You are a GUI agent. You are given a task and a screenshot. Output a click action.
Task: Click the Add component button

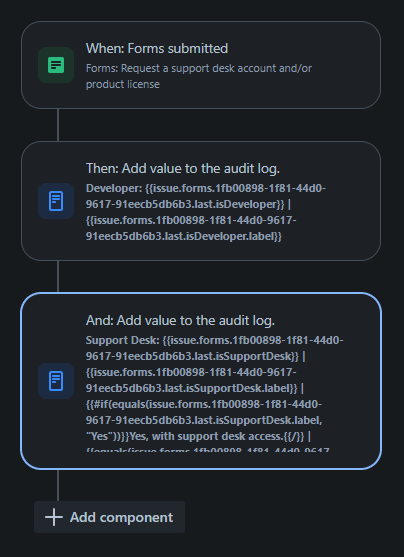[x=109, y=517]
